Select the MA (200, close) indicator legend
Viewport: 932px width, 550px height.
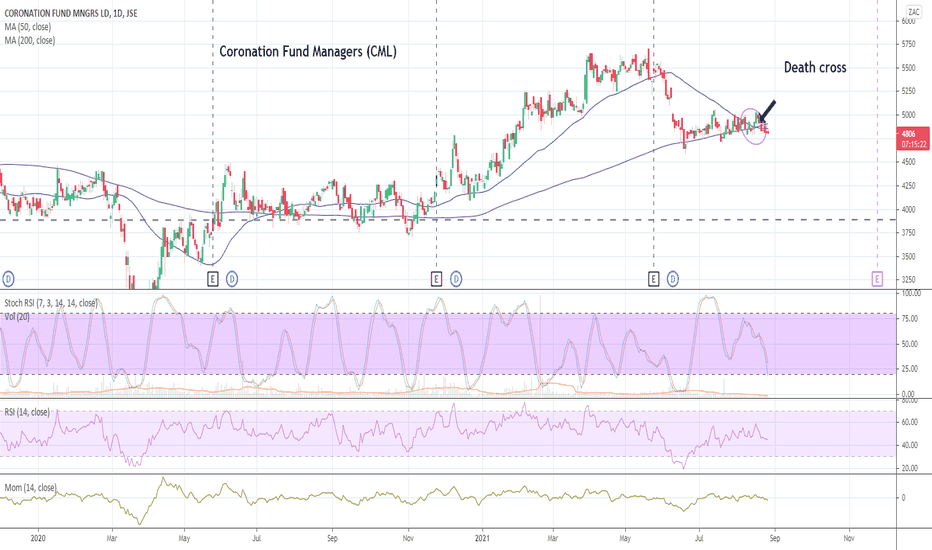(30, 40)
